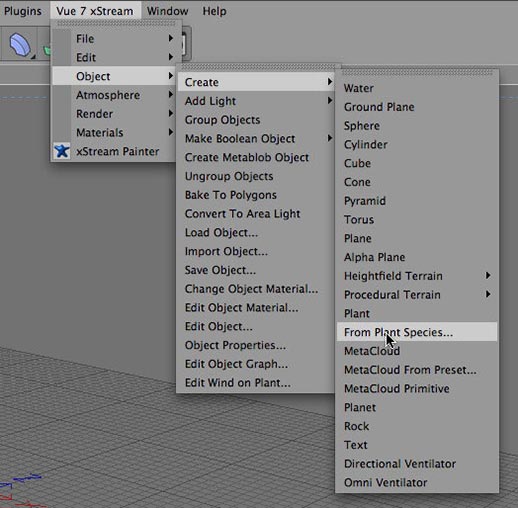Open the Window menu in the menu bar

click(x=168, y=11)
